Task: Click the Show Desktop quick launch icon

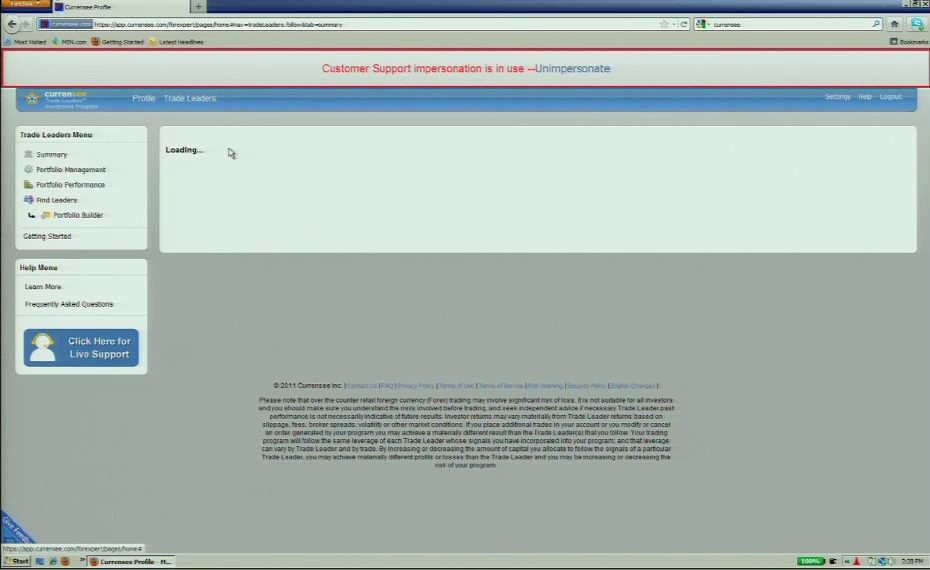Action: pos(40,561)
